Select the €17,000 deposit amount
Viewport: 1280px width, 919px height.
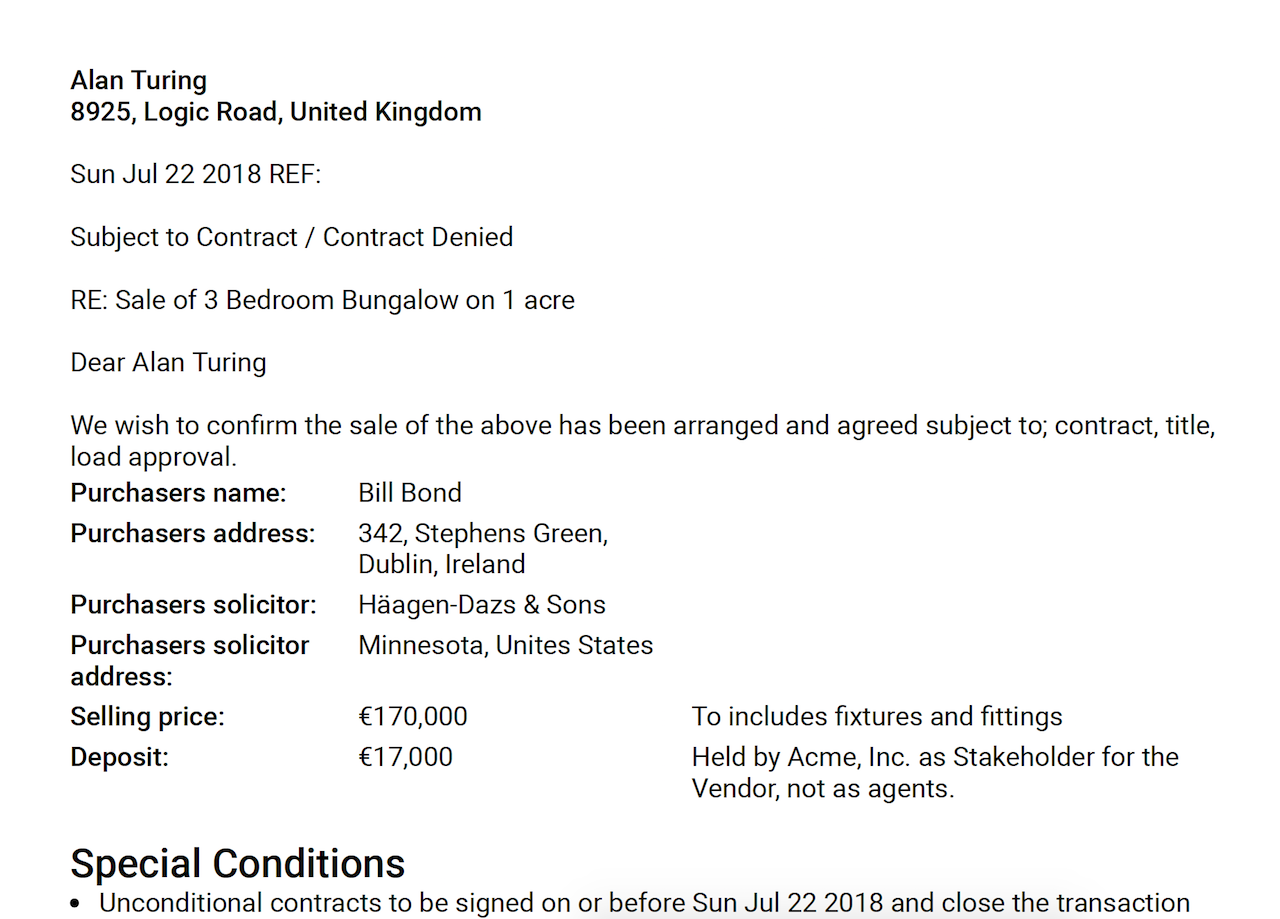(x=405, y=757)
